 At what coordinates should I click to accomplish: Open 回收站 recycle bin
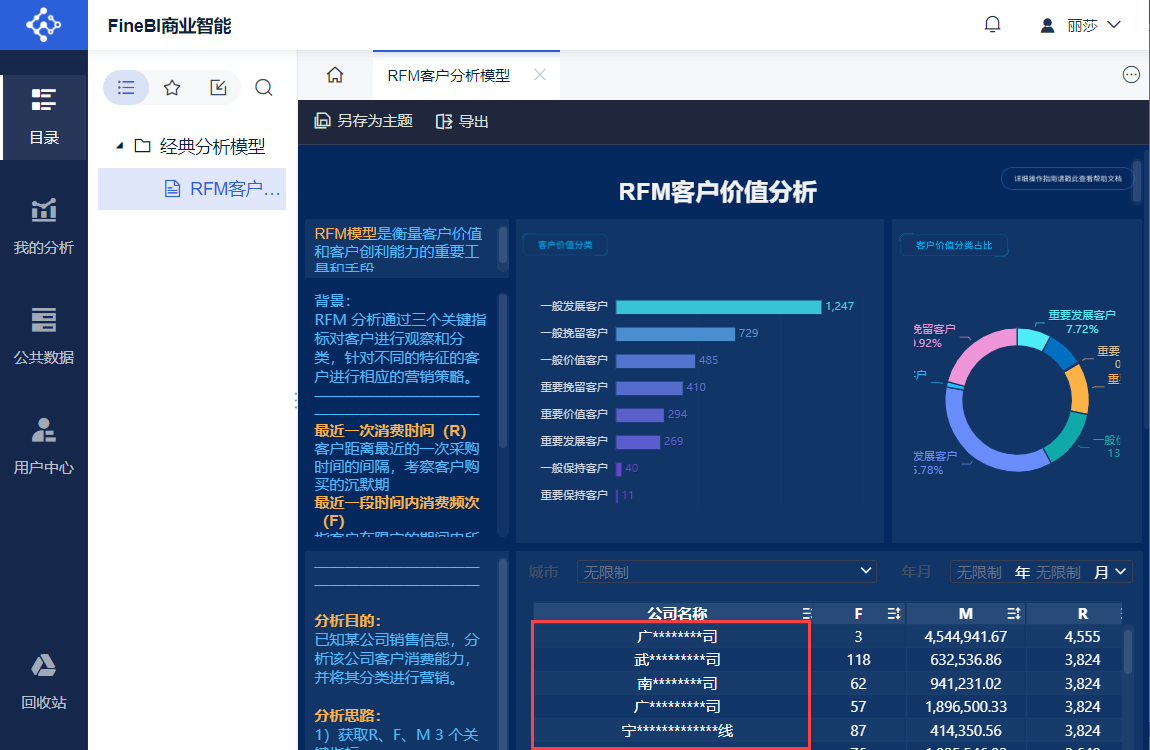pyautogui.click(x=44, y=682)
